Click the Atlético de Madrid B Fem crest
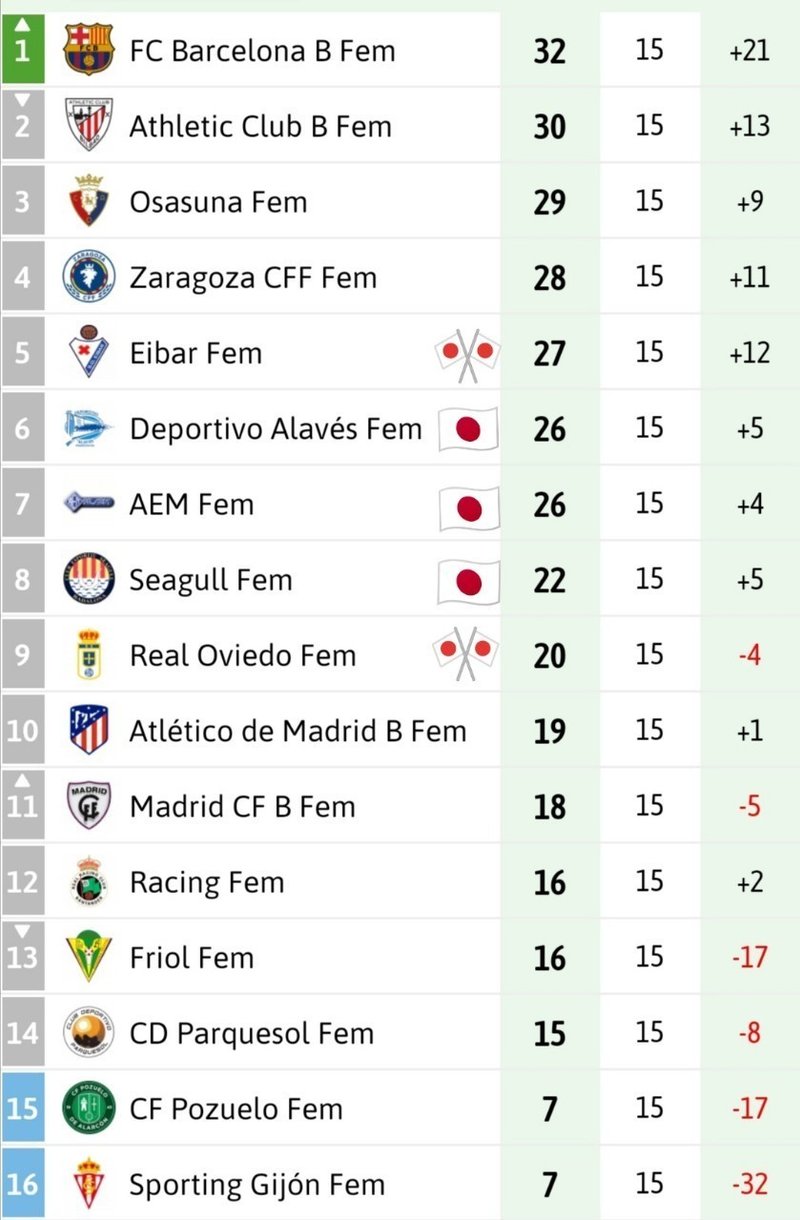The height and width of the screenshot is (1220, 800). pyautogui.click(x=89, y=730)
